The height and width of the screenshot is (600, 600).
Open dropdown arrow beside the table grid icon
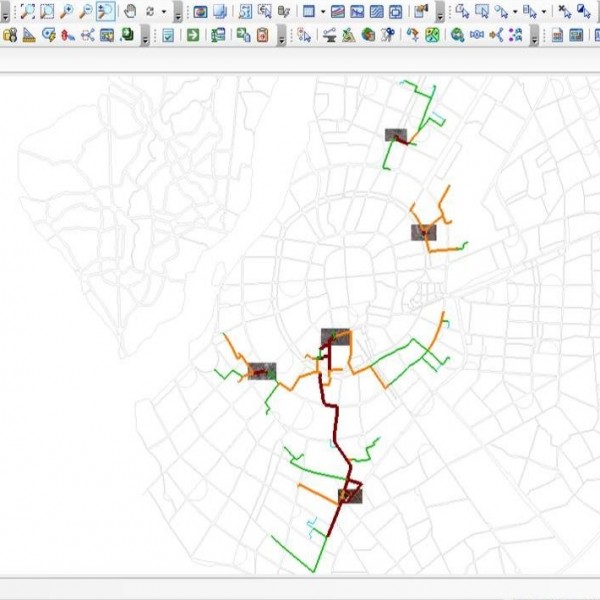322,13
